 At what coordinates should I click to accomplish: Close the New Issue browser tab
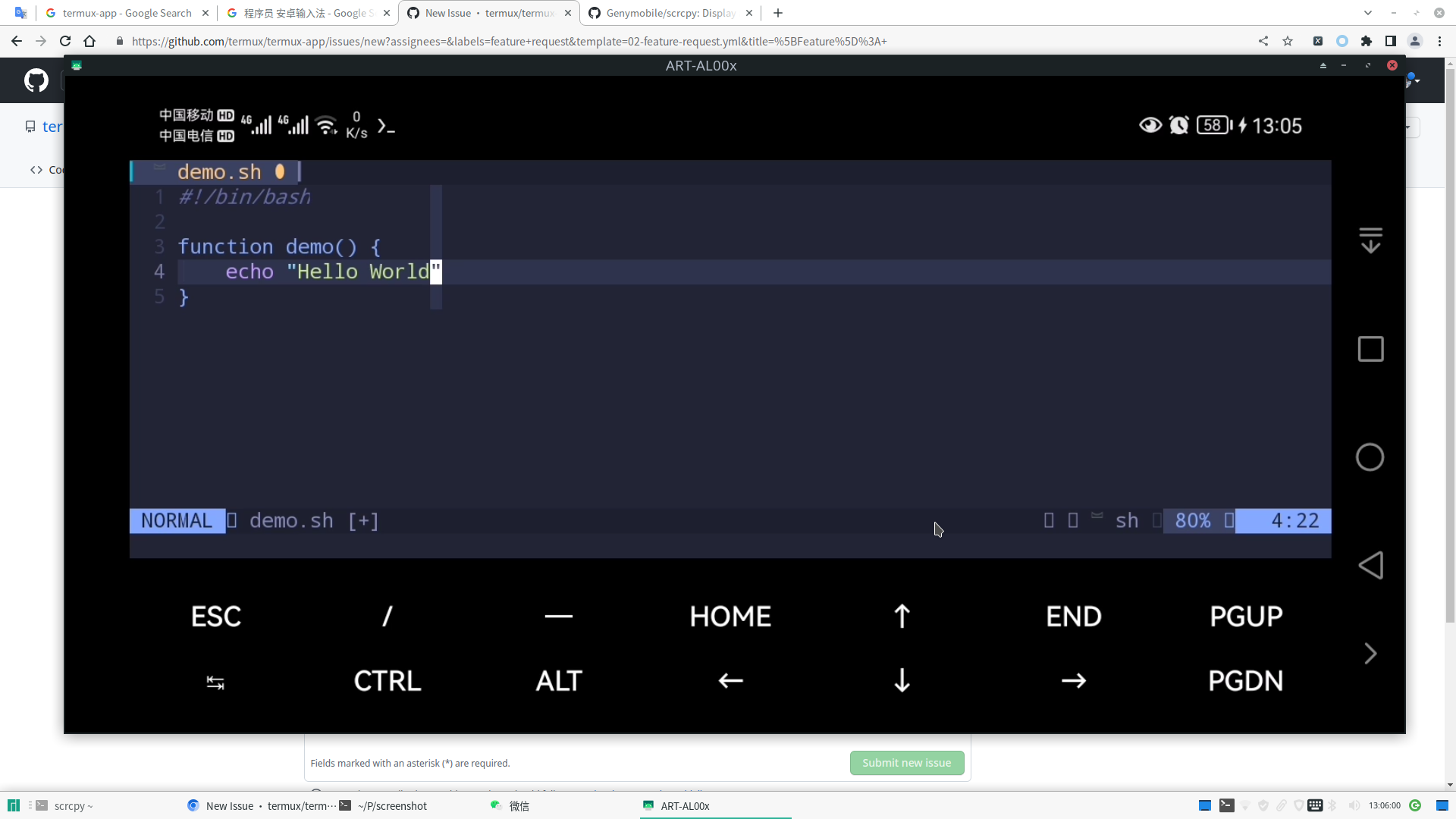pyautogui.click(x=568, y=13)
